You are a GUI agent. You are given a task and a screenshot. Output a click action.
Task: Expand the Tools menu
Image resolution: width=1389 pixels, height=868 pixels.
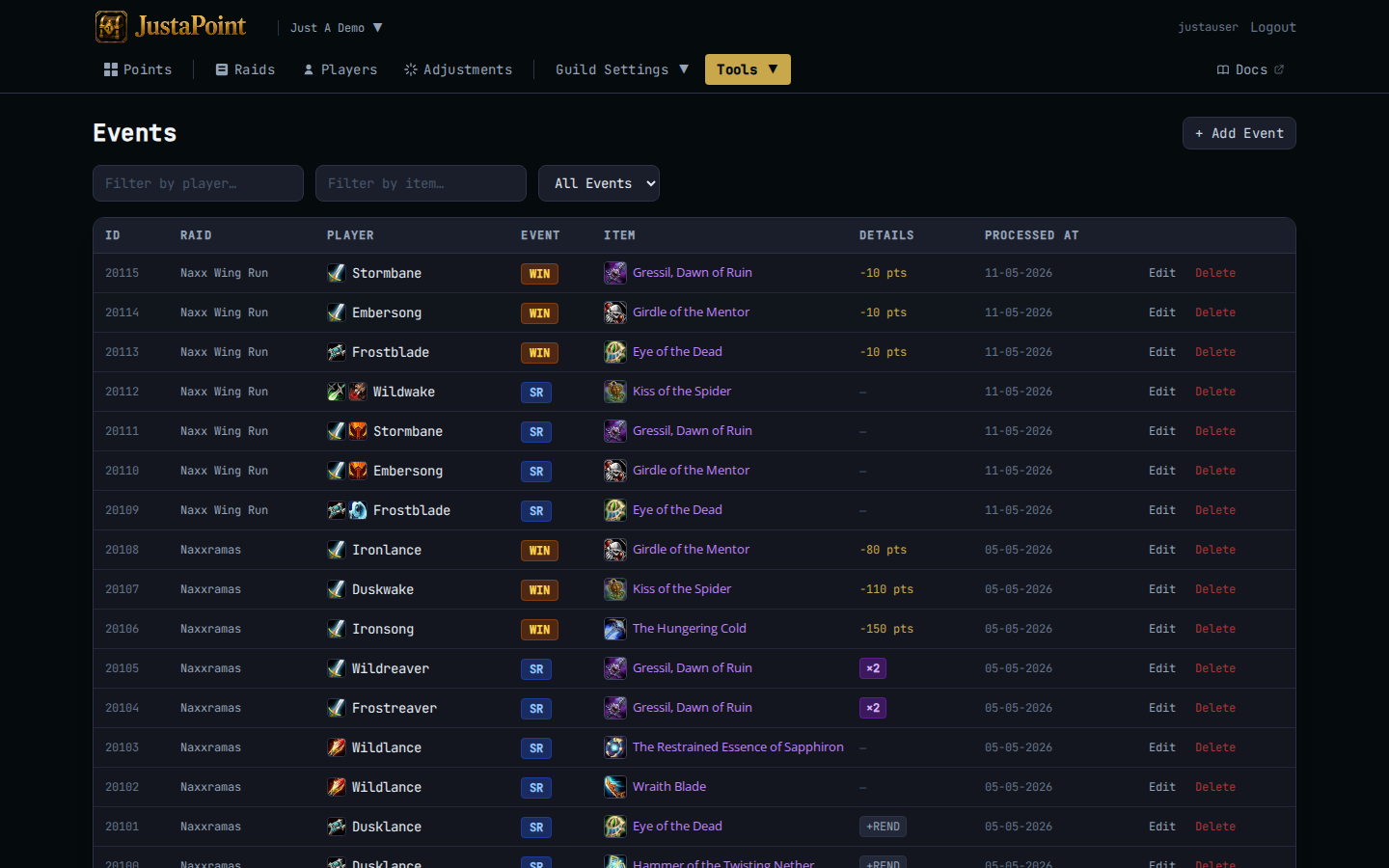pyautogui.click(x=748, y=69)
